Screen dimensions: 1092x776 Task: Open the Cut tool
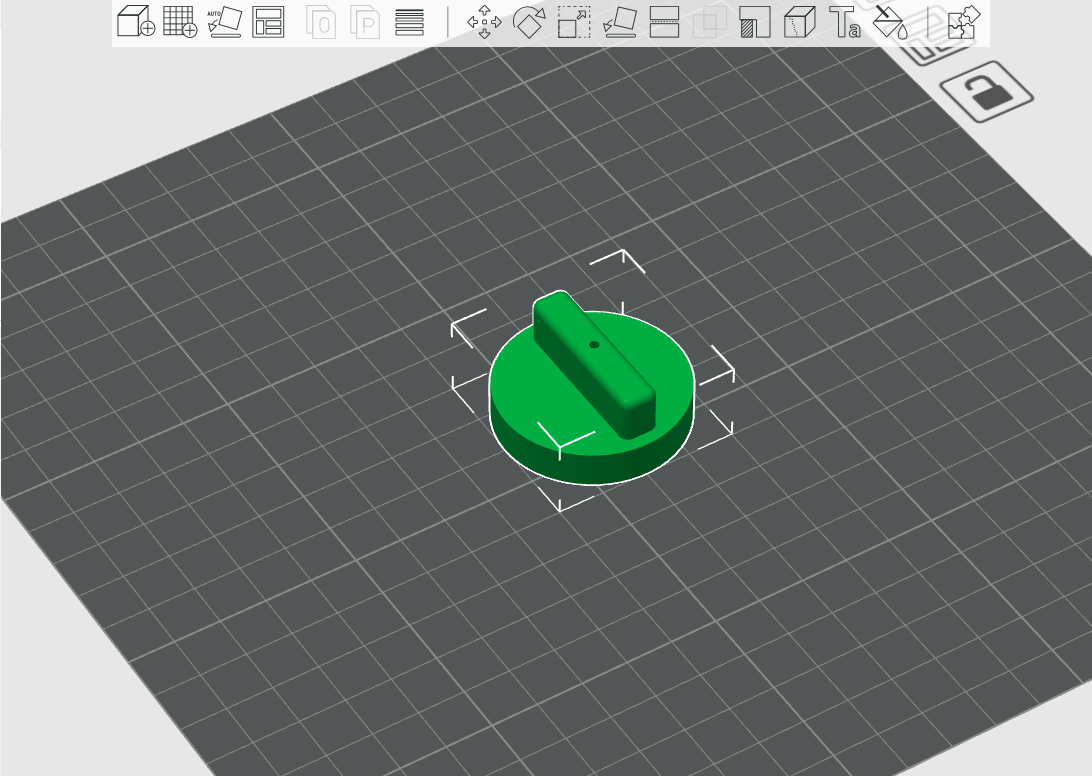664,22
